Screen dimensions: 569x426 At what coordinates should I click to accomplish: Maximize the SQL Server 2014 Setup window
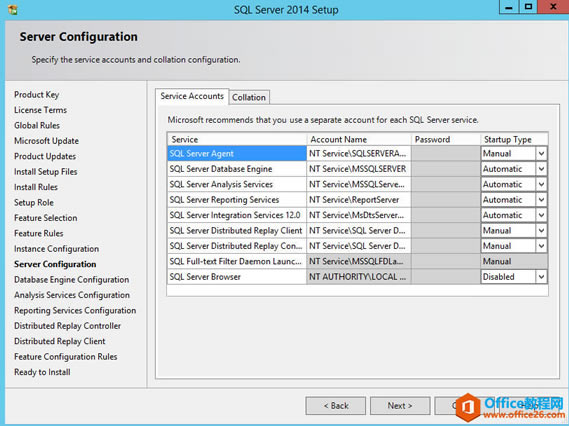(x=528, y=7)
